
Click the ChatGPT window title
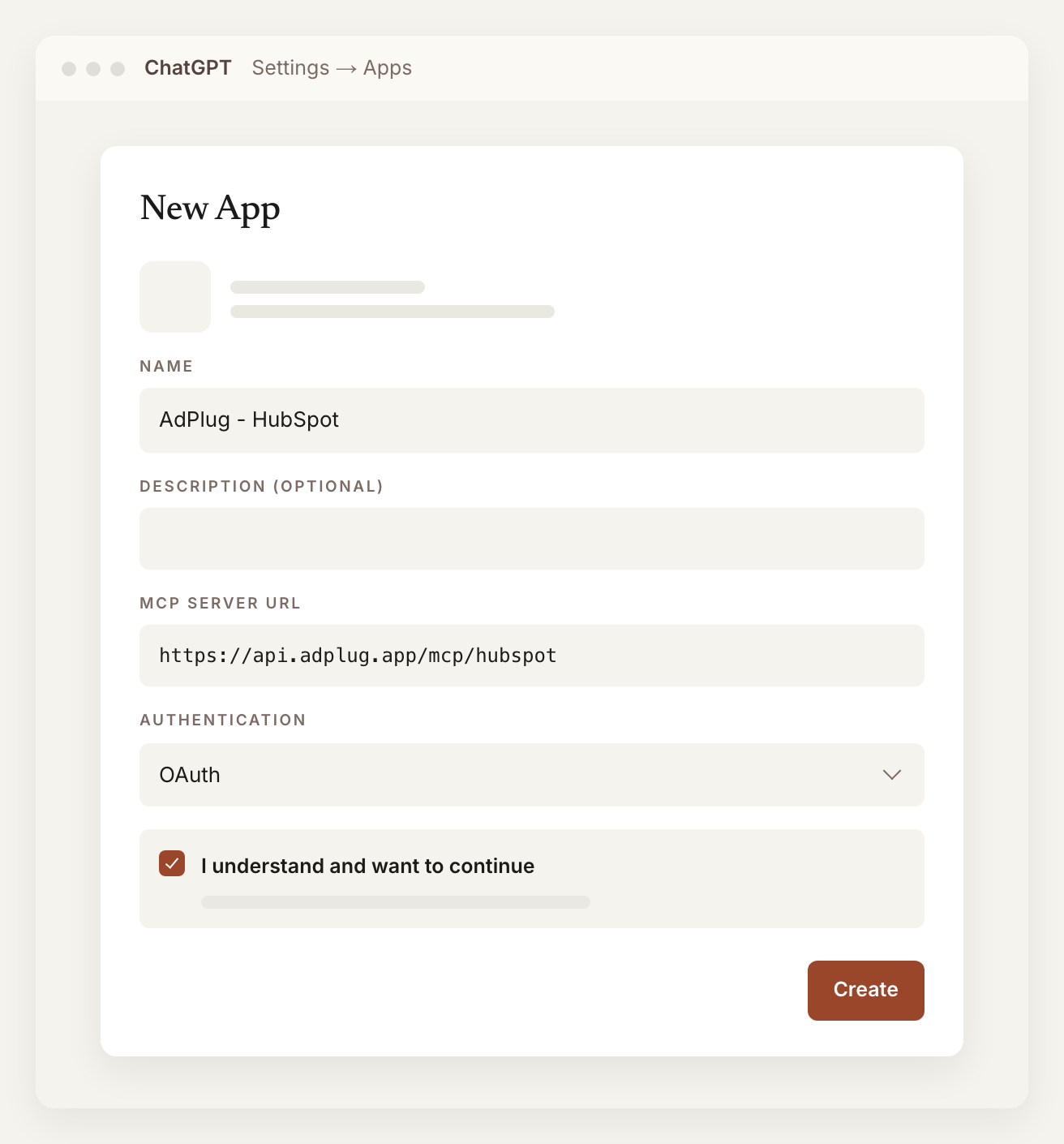click(x=188, y=68)
